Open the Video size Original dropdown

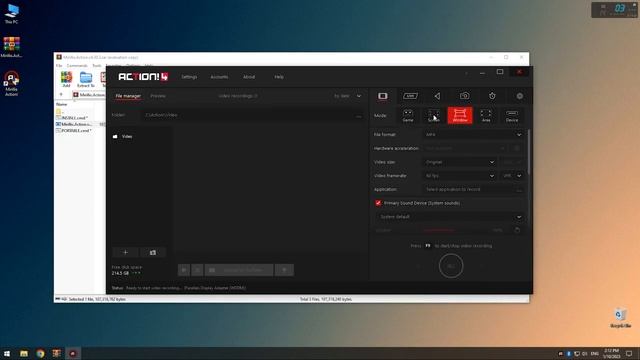[x=459, y=162]
